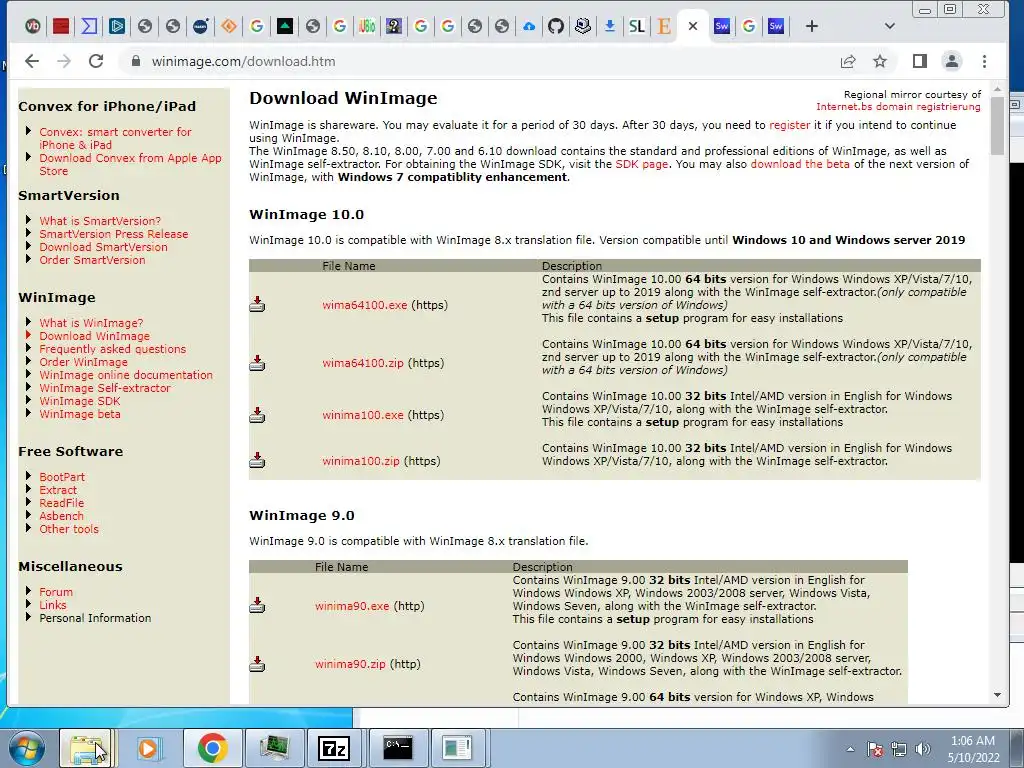Click the taskbar clock showing 1:06 AM
This screenshot has height=768, width=1024.
pyautogui.click(x=973, y=749)
